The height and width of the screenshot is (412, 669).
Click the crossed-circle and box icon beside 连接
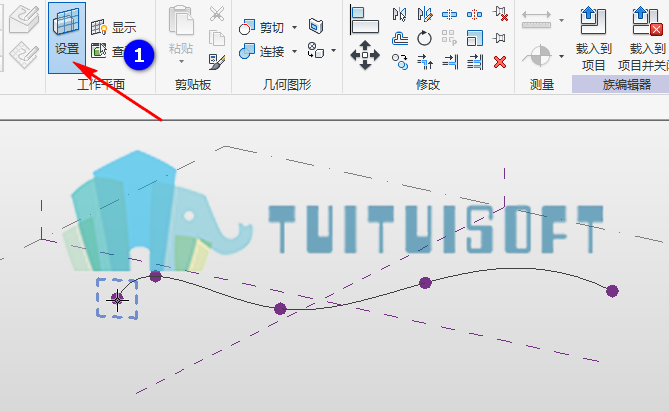316,50
